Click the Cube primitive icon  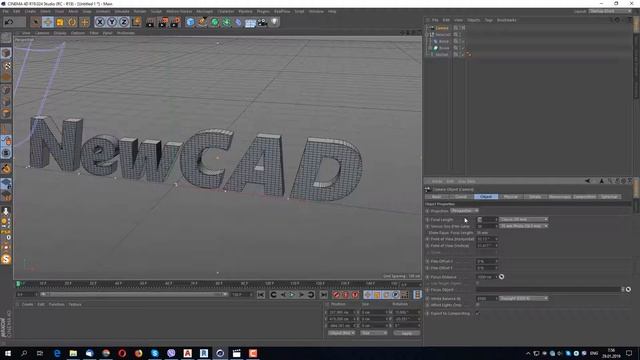coord(190,22)
